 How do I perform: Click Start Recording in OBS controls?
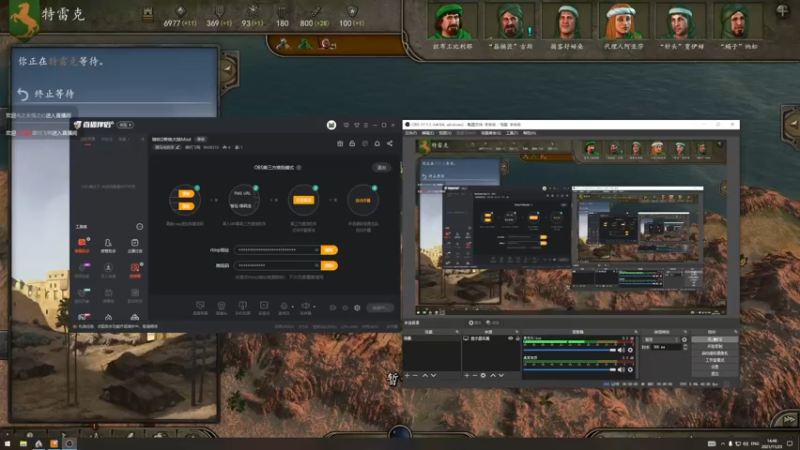[714, 346]
